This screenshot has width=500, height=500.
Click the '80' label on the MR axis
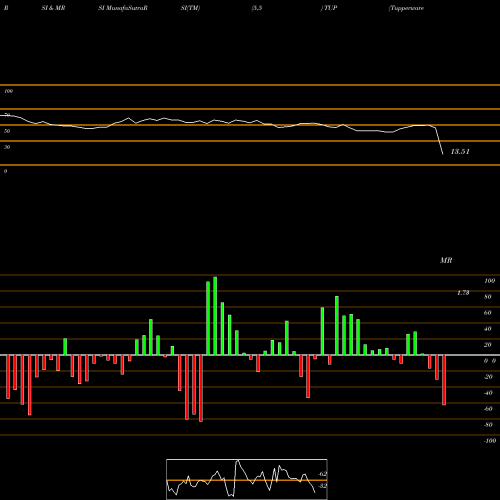click(488, 297)
